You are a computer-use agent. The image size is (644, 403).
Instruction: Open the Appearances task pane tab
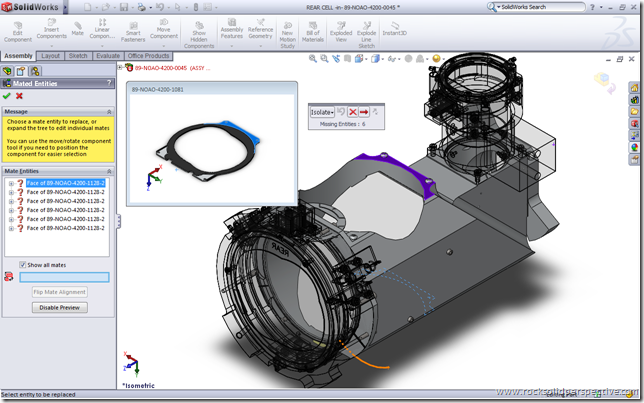(635, 147)
